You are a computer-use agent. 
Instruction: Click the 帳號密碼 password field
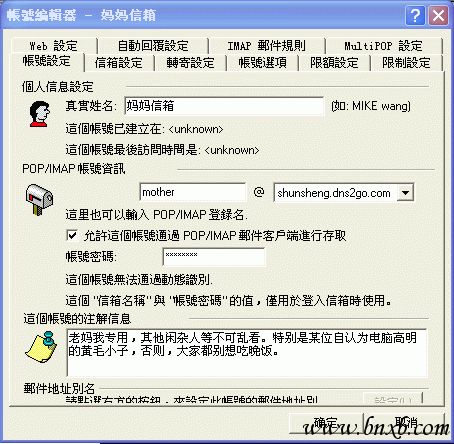[x=214, y=256]
